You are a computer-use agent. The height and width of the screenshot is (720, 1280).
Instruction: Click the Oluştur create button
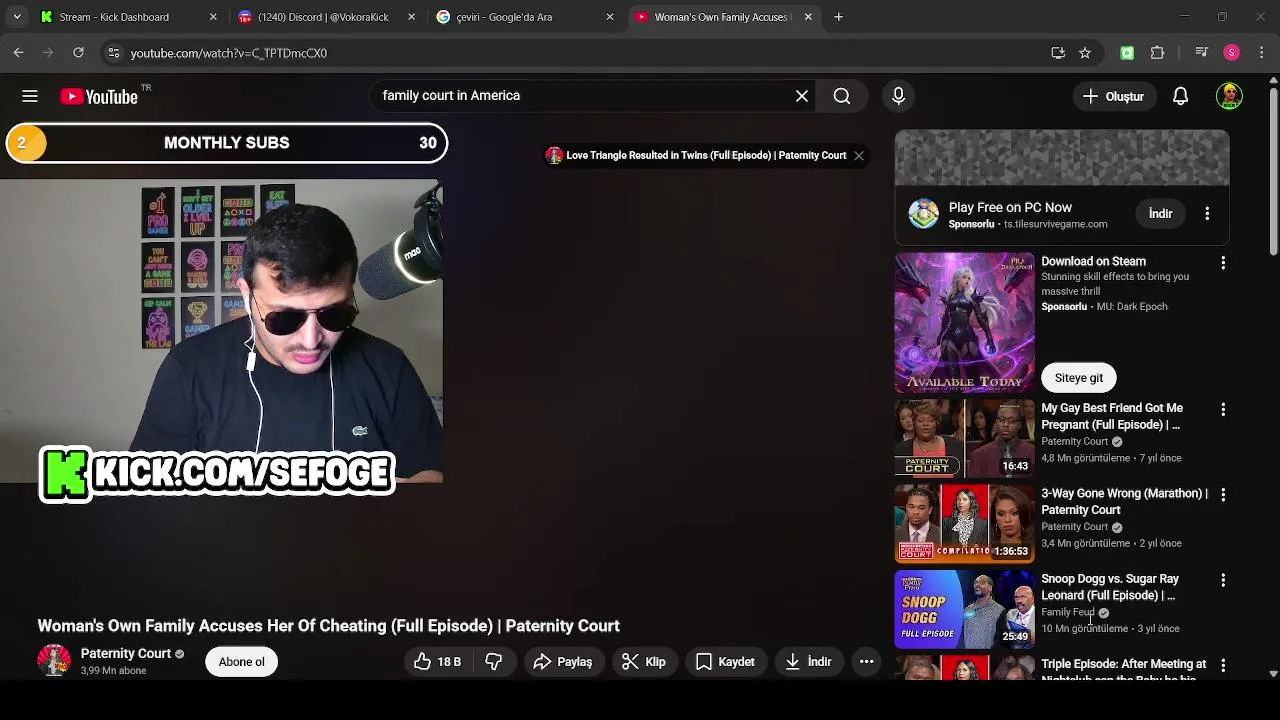(x=1113, y=96)
